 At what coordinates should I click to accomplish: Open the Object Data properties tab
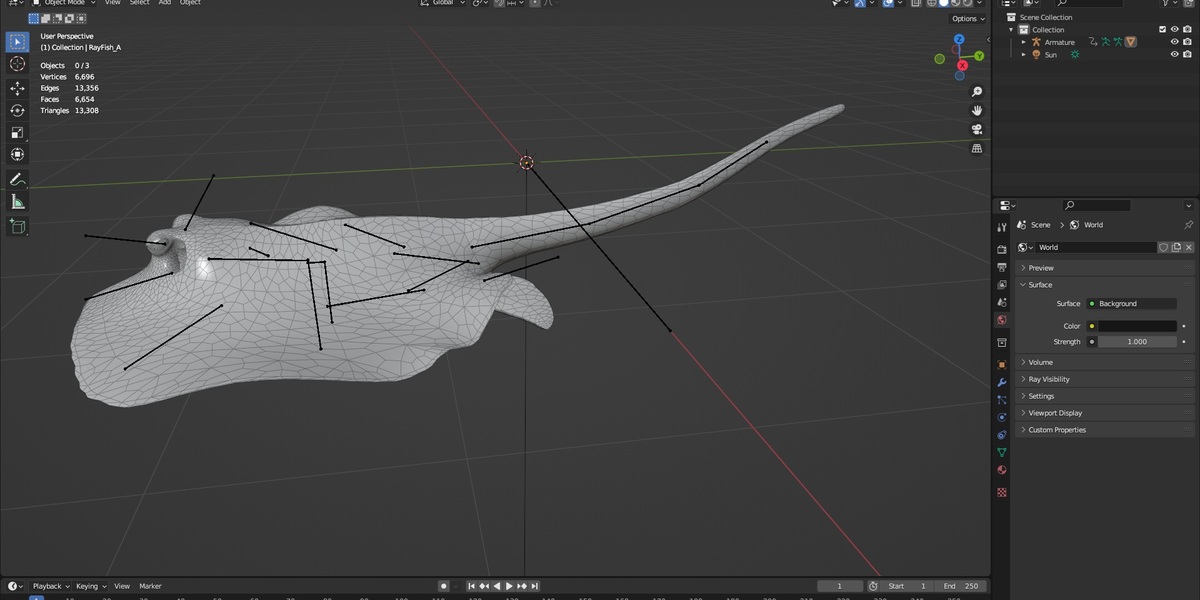(1002, 453)
